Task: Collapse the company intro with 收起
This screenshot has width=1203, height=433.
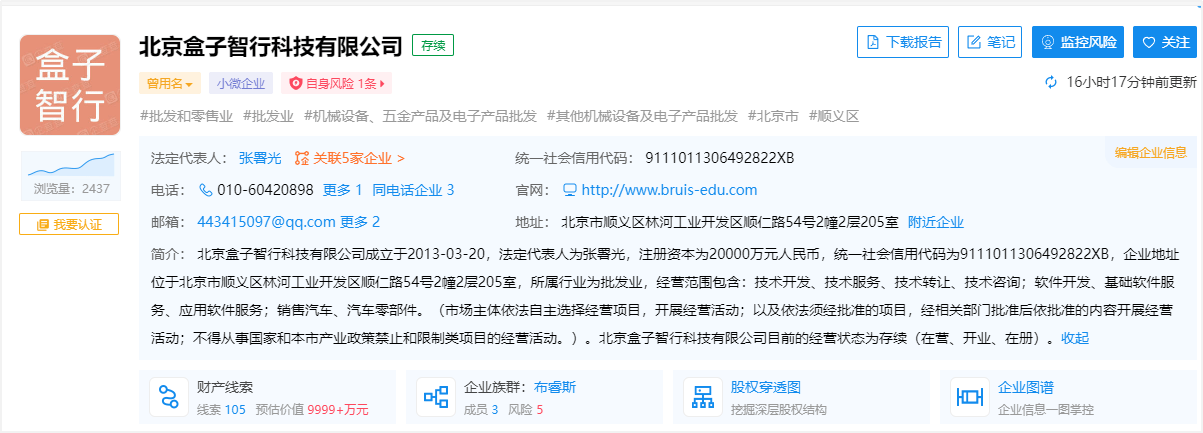Action: click(1075, 338)
